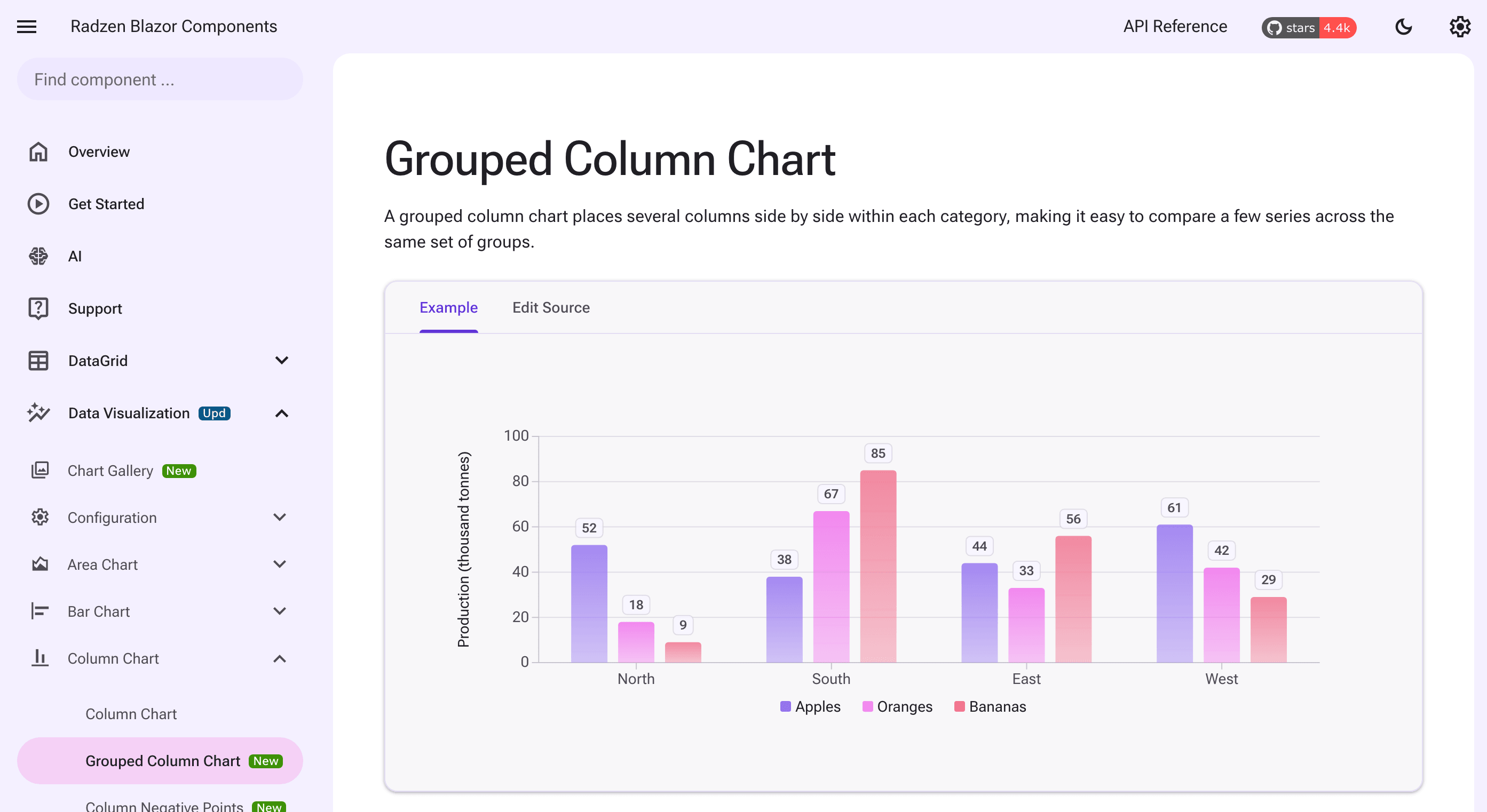The image size is (1487, 812).
Task: Click the East Bananas column labeled 56
Action: (1073, 599)
